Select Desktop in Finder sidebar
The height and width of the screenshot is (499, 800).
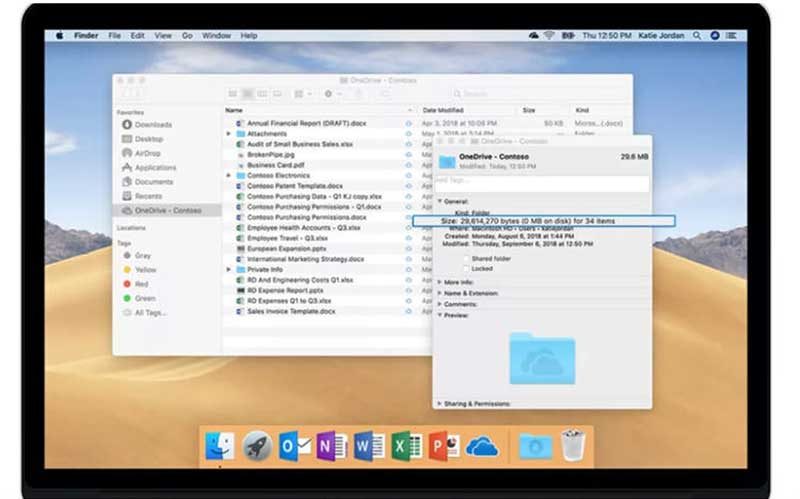(142, 139)
